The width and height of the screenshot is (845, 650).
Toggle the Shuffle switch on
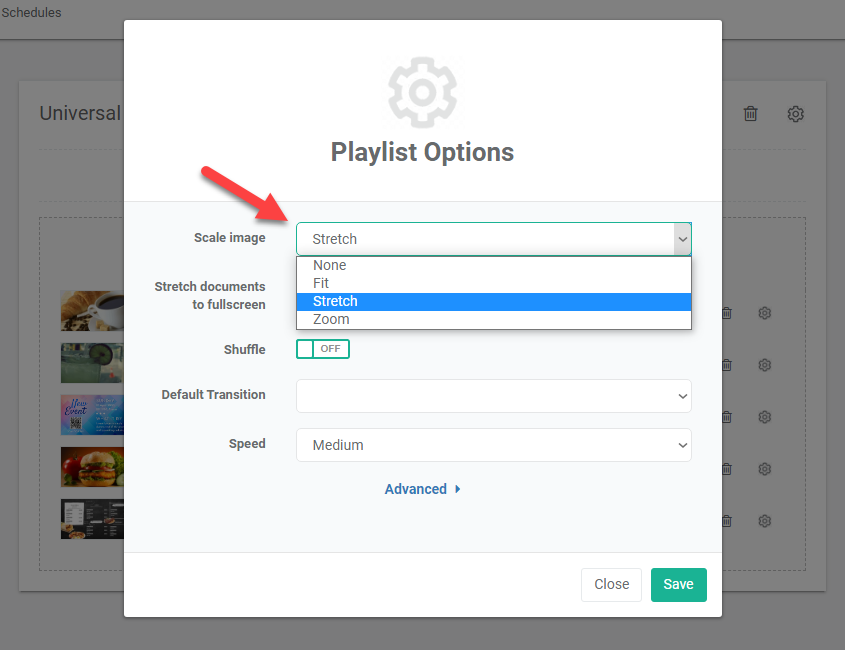(322, 349)
